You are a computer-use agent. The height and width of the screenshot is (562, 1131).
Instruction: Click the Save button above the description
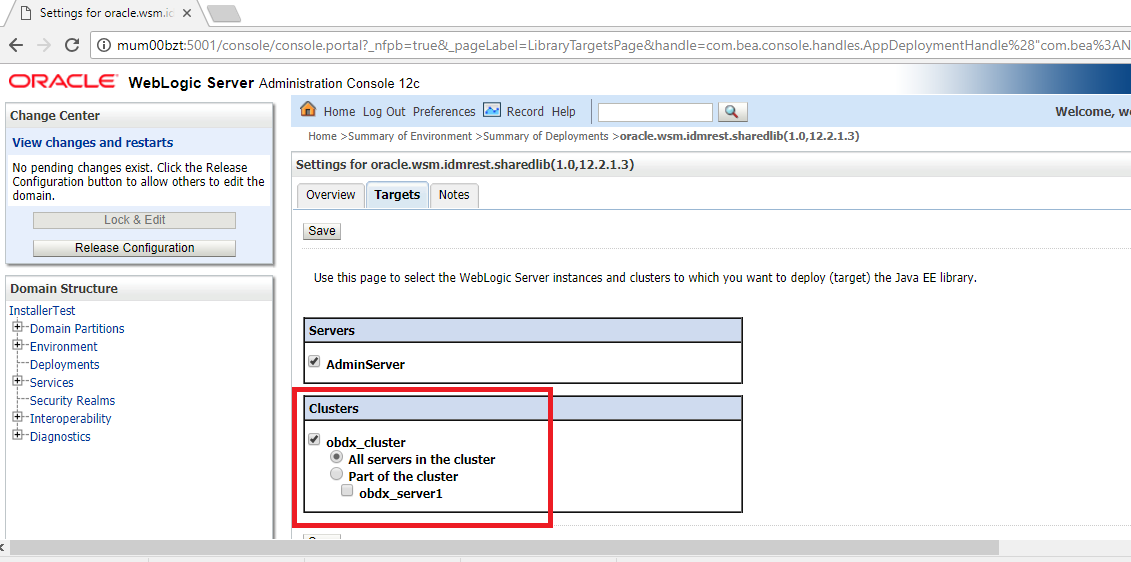(x=322, y=231)
